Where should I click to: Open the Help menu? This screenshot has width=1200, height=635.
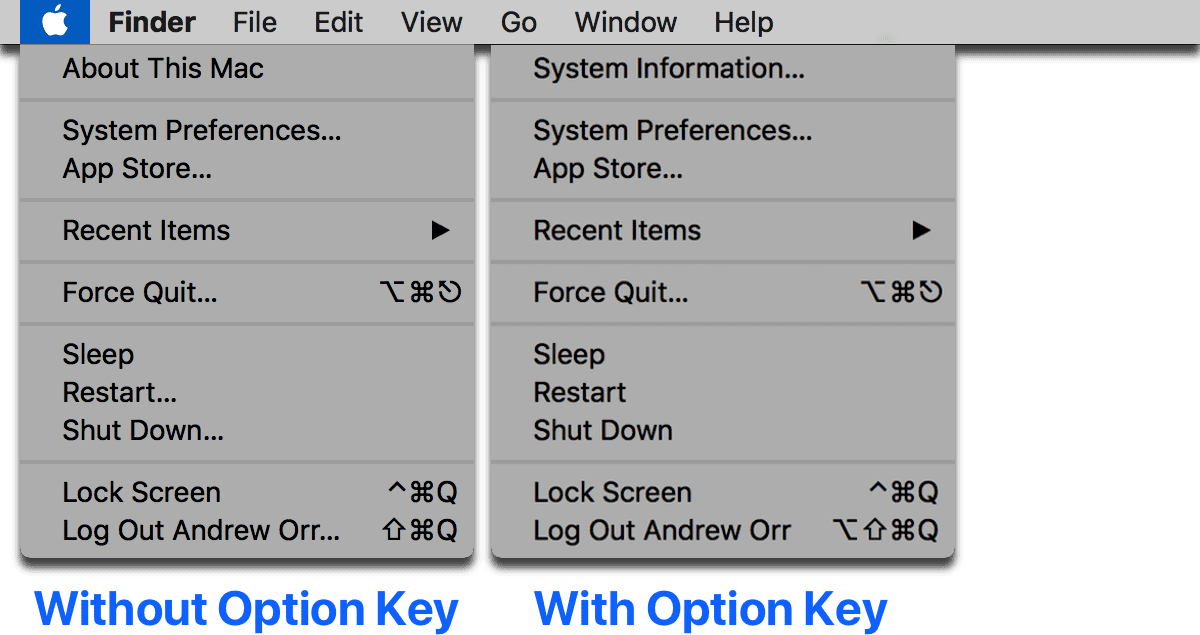(743, 22)
